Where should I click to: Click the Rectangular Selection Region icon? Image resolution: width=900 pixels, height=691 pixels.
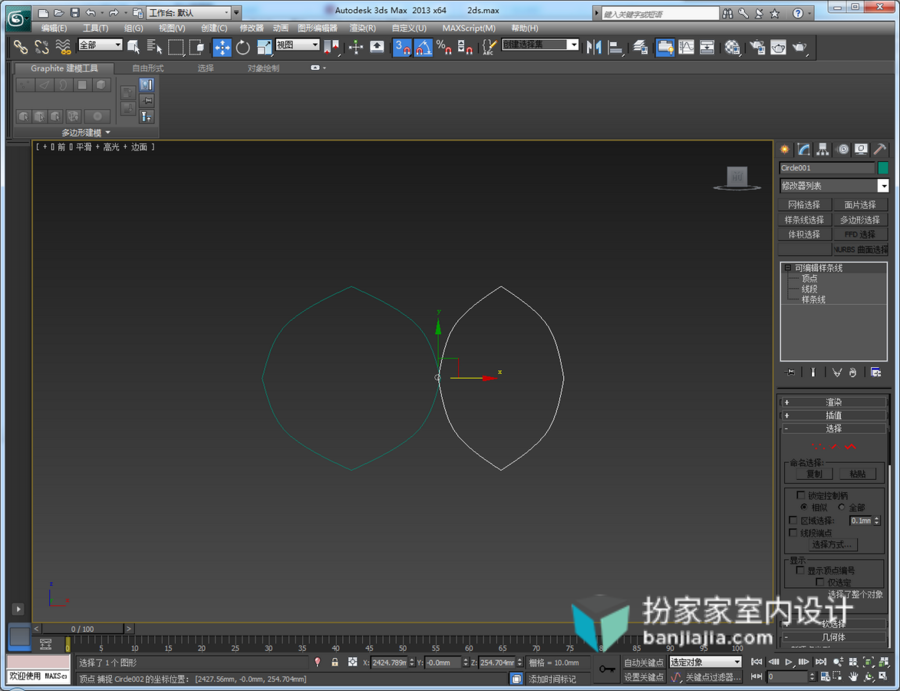pos(176,48)
